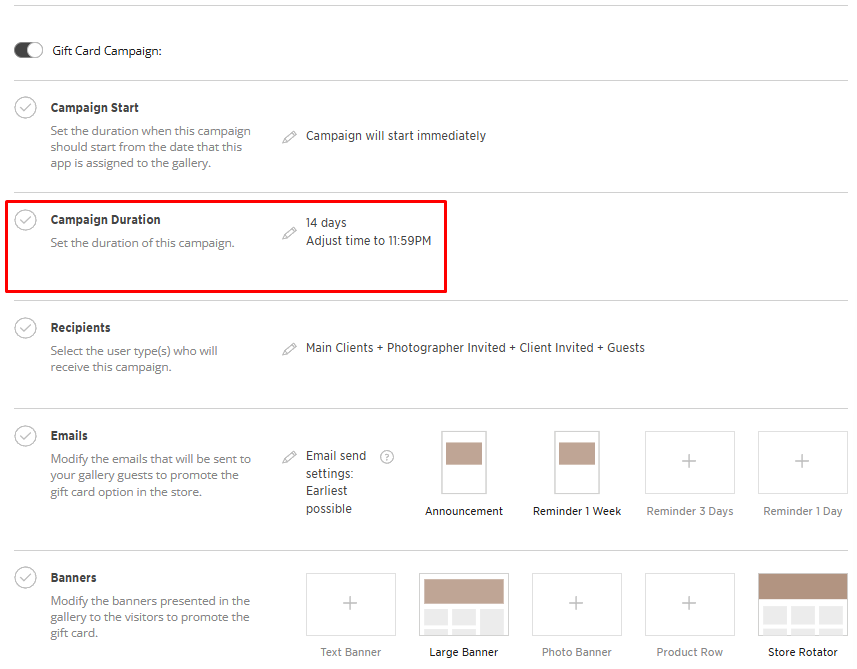Viewport: 857px width, 669px height.
Task: Open the Reminder 1 Week email template
Action: [577, 463]
